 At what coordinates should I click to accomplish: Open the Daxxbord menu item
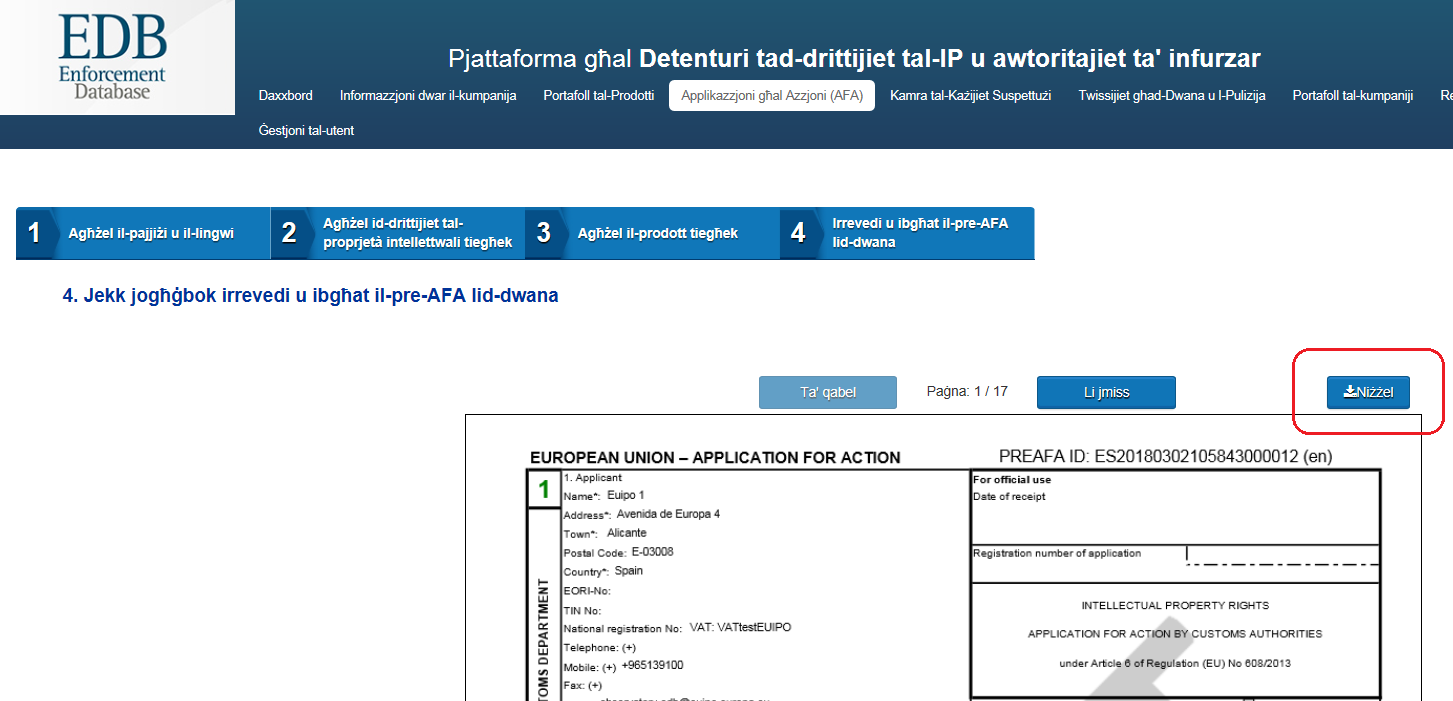(x=285, y=96)
